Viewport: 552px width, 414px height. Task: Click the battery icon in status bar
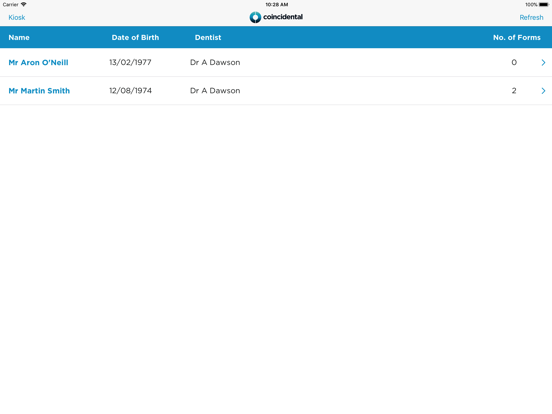[x=544, y=5]
